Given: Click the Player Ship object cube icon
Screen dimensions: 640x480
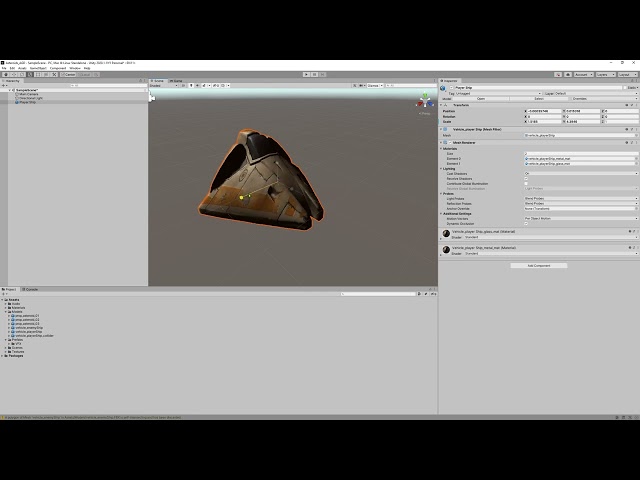Looking at the screenshot, I should tap(443, 88).
